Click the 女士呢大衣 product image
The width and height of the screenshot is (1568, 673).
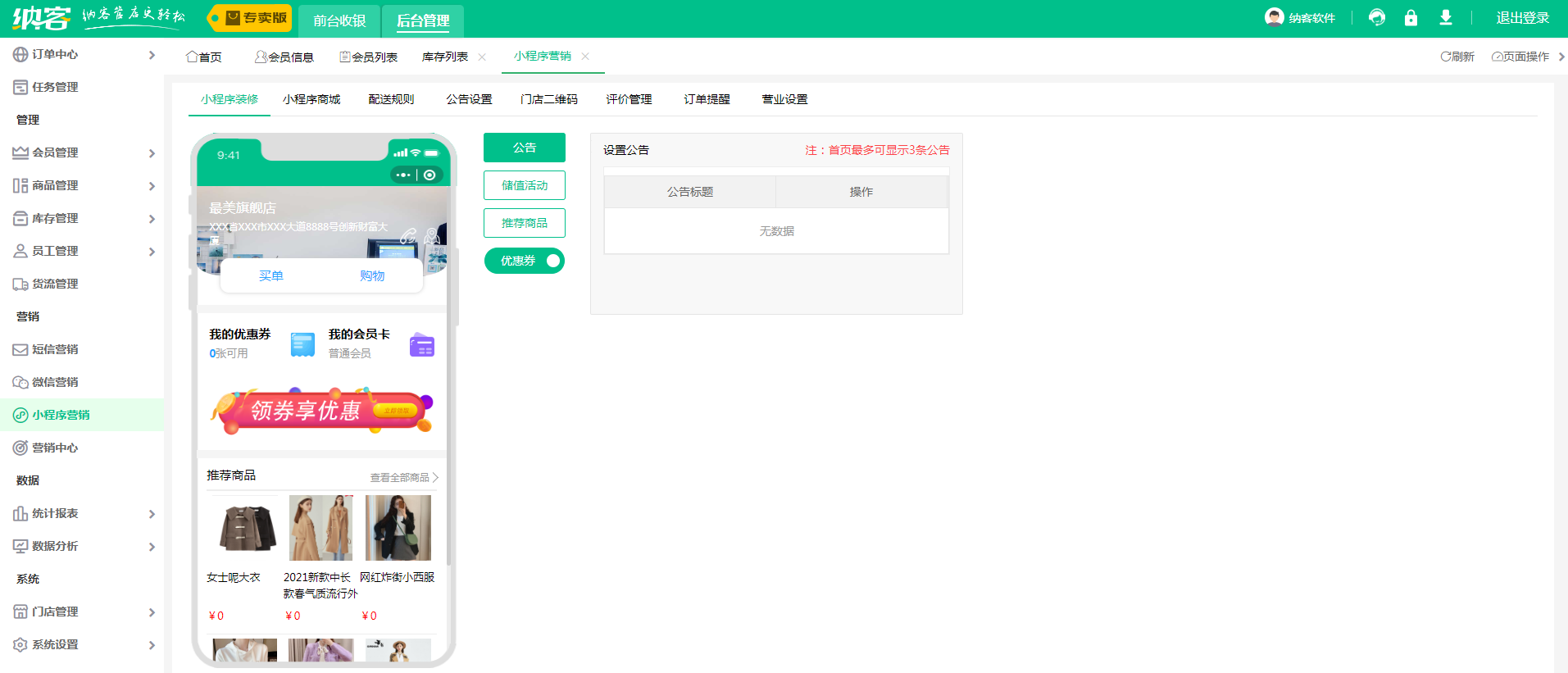click(246, 528)
